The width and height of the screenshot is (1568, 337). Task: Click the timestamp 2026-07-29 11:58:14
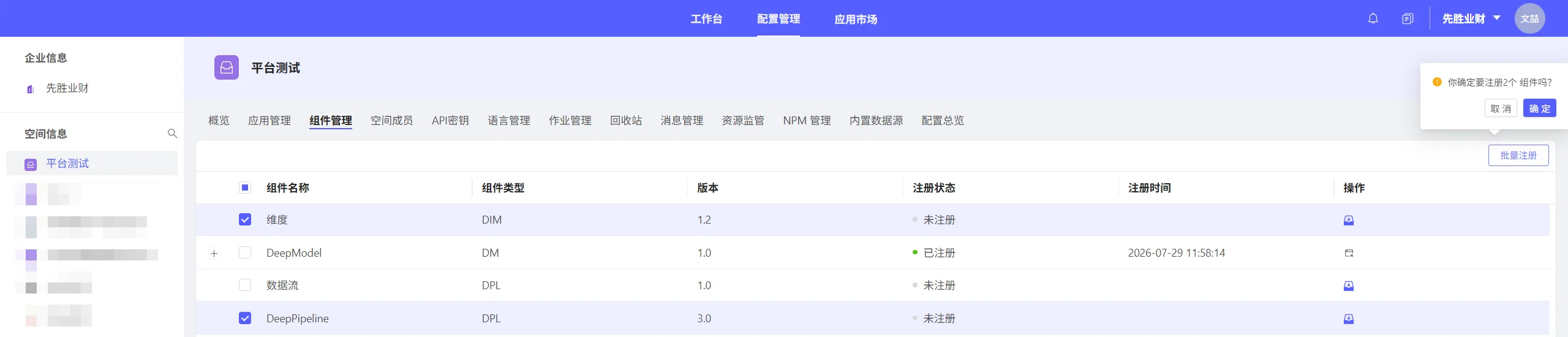(x=1177, y=253)
